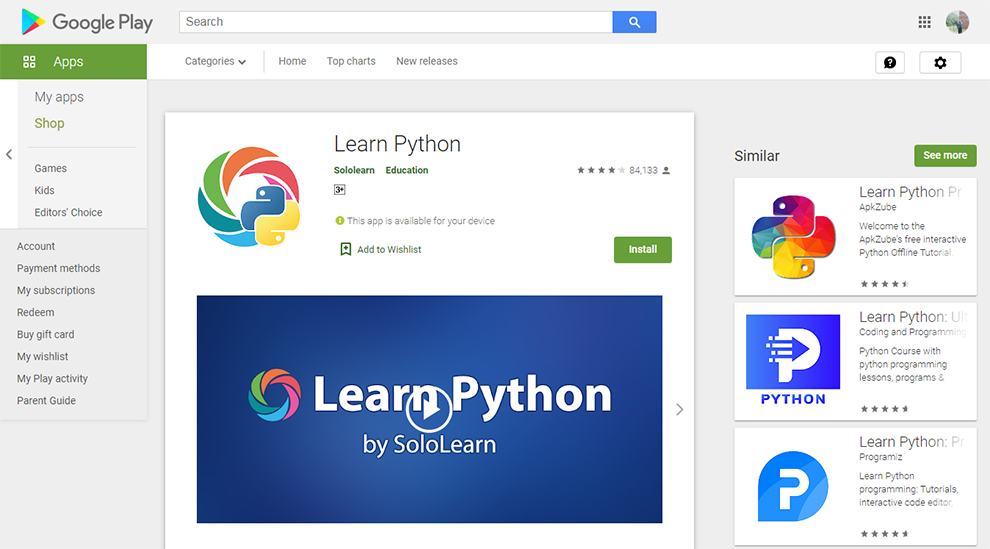Viewport: 990px width, 549px height.
Task: Click the blue search magnifier button
Action: (x=634, y=22)
